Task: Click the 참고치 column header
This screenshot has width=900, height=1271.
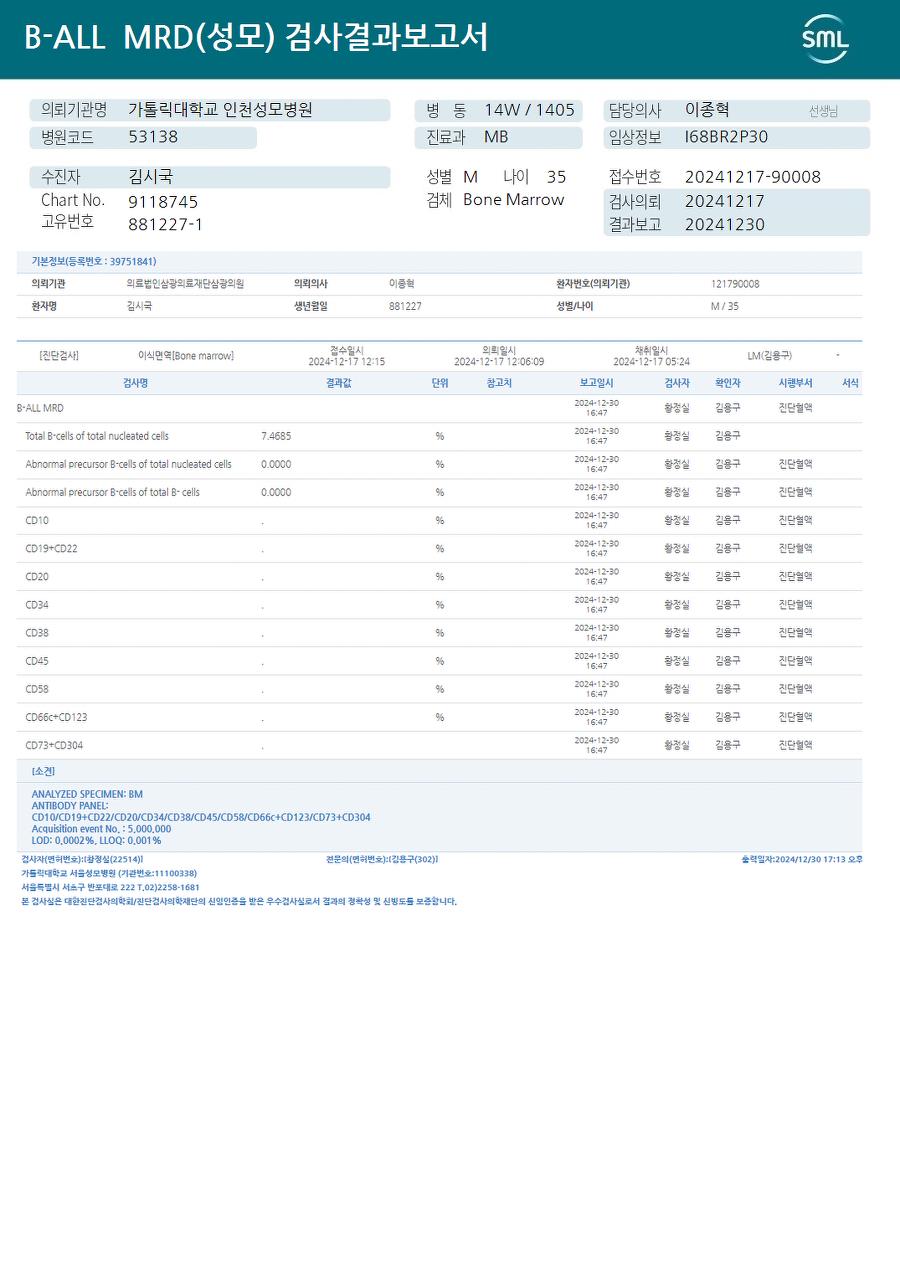Action: click(499, 383)
